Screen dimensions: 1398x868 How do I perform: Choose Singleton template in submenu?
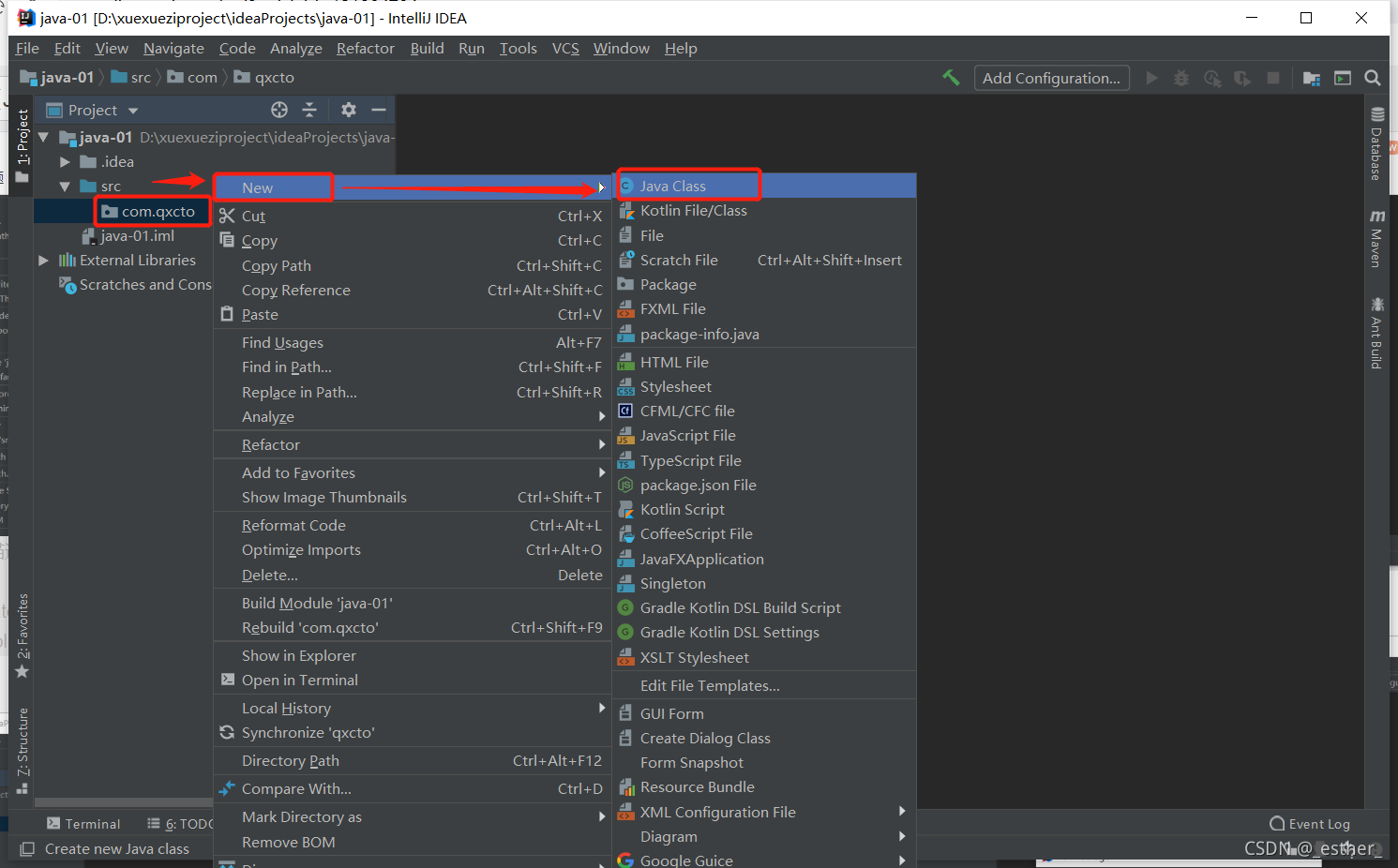(x=764, y=584)
